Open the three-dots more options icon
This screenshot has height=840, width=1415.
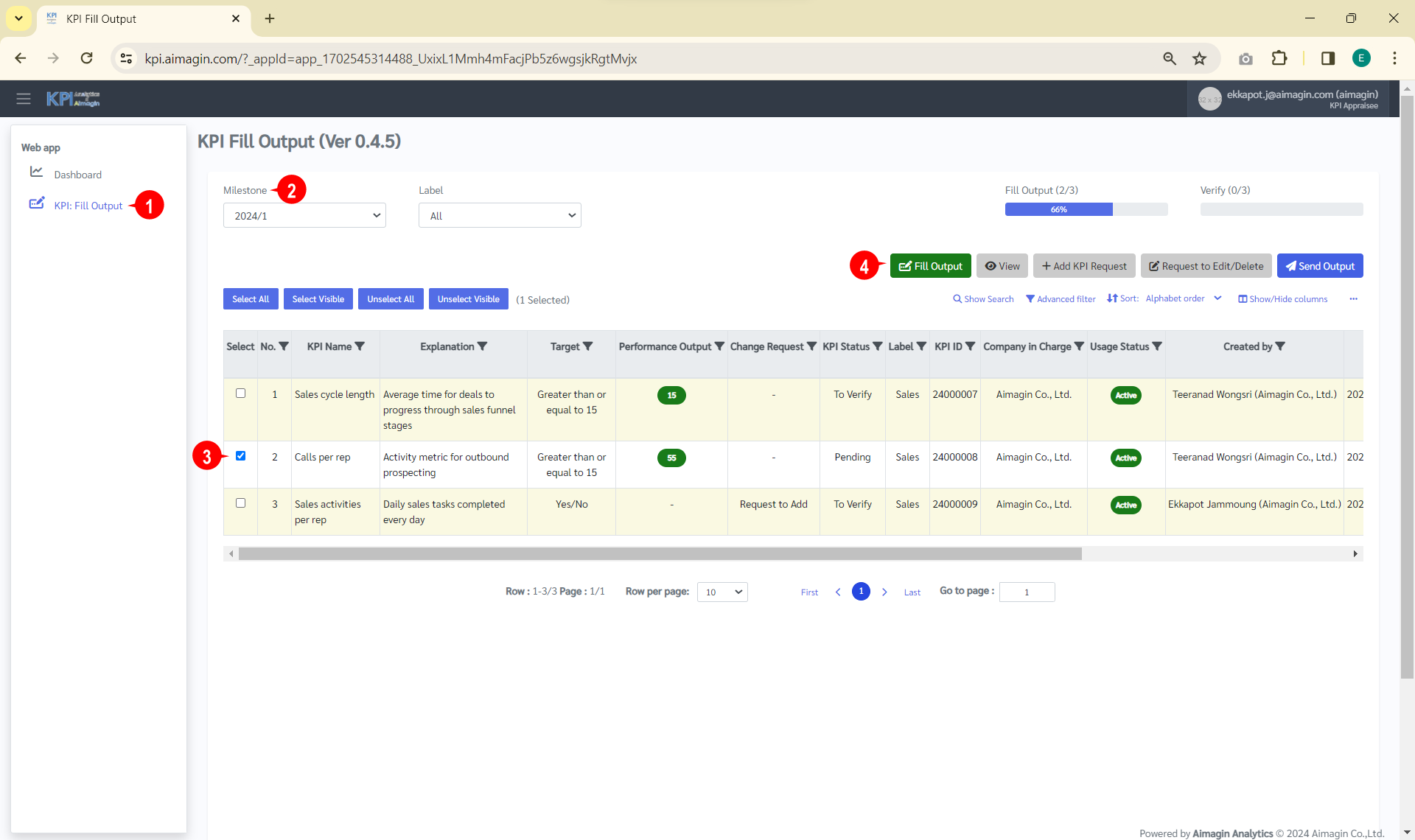pos(1353,299)
